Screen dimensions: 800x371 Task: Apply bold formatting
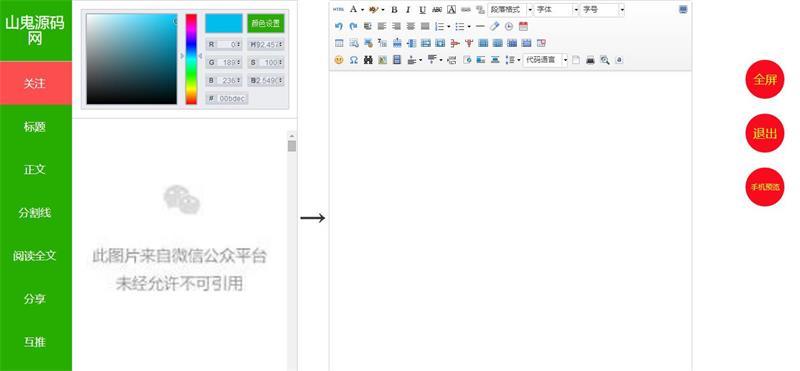tap(394, 10)
